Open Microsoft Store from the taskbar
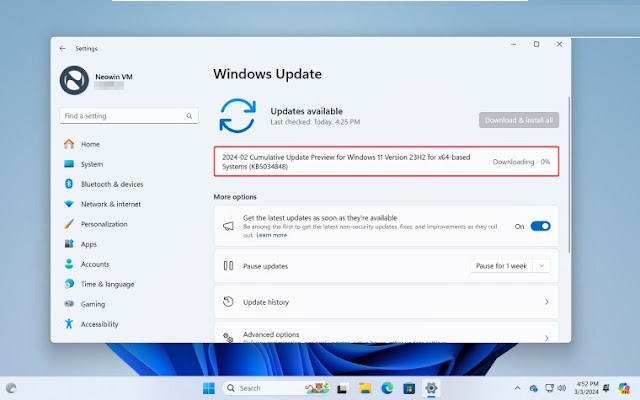The width and height of the screenshot is (640, 400). tap(409, 388)
